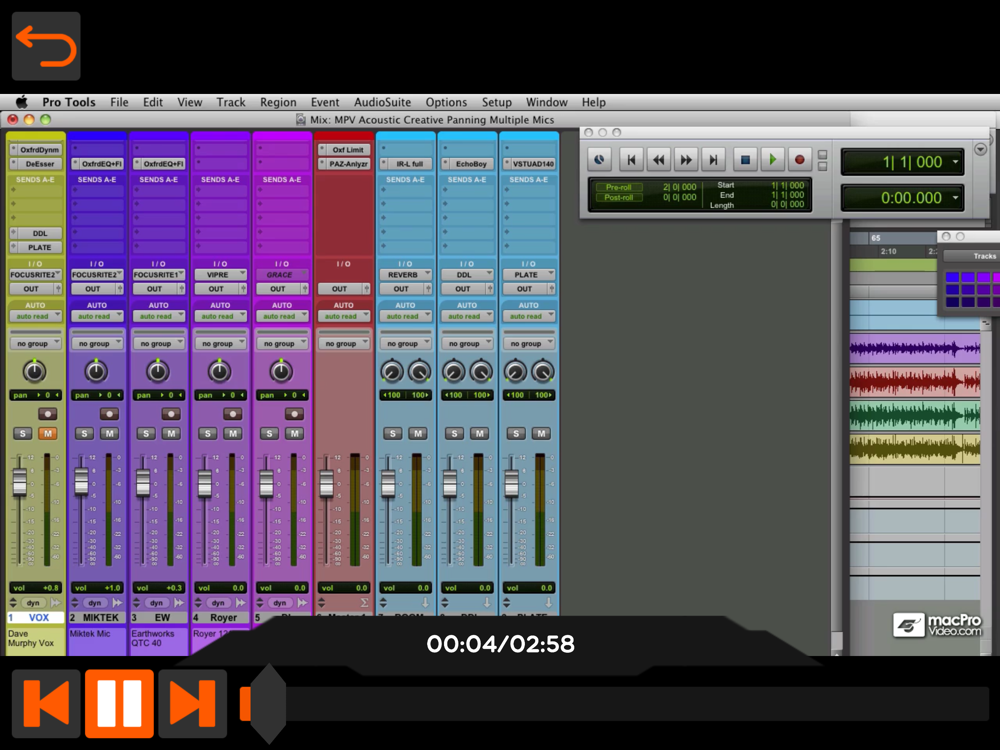The height and width of the screenshot is (750, 1000).
Task: Click the transport Fast Forward button
Action: [686, 159]
